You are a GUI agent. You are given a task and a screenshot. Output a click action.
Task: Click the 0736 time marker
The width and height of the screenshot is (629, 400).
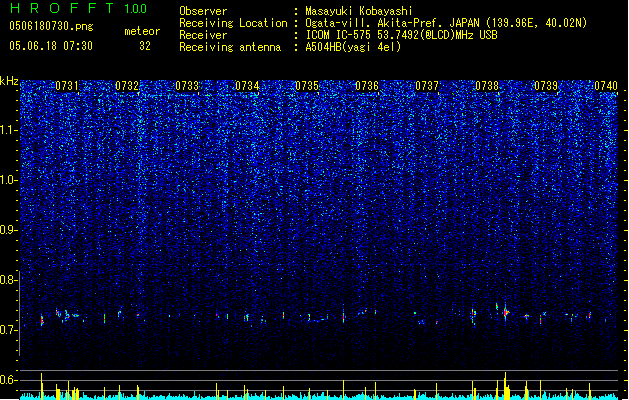(x=367, y=86)
